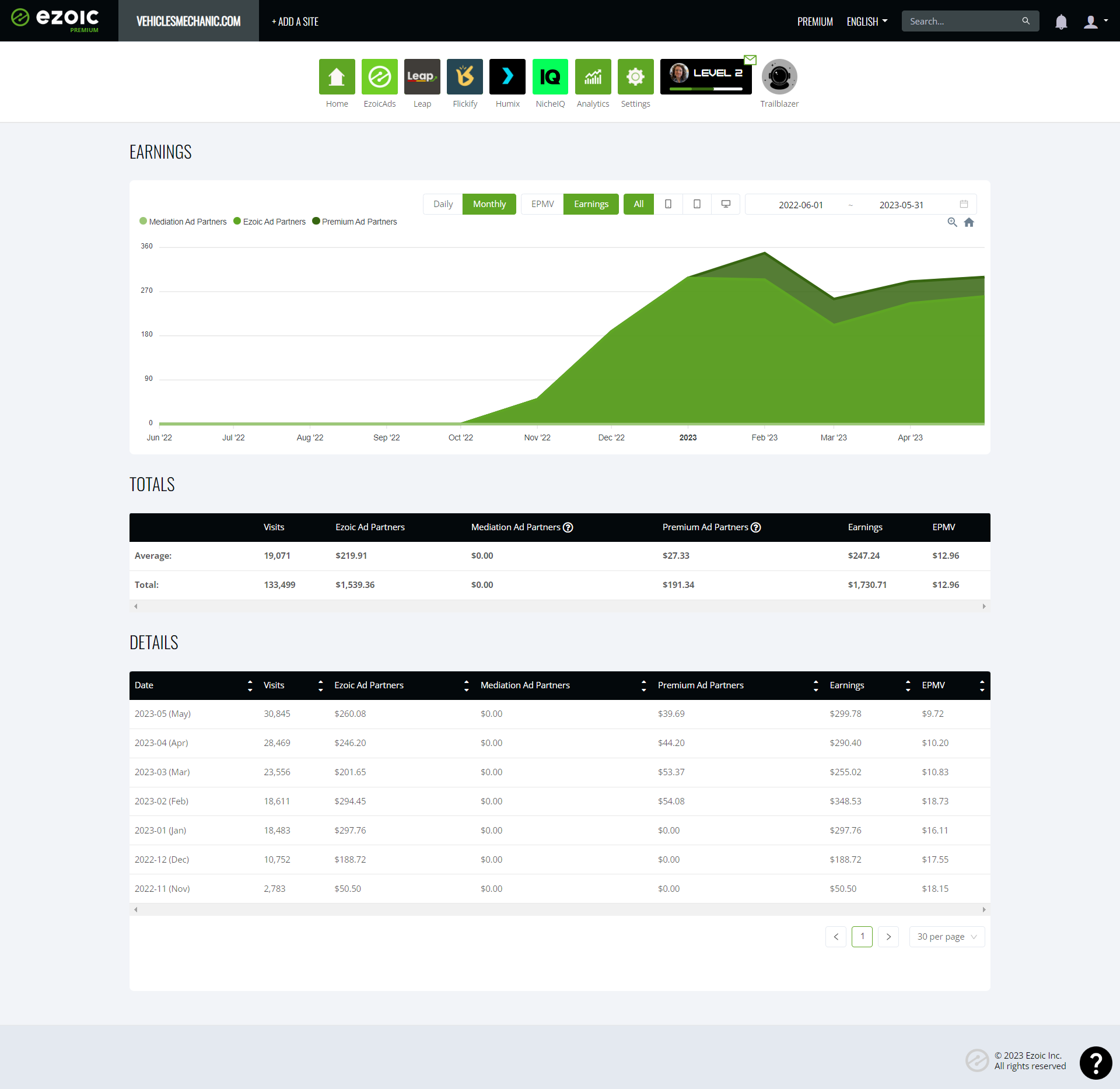Click the Mediation Ad Partners help icon

point(568,527)
